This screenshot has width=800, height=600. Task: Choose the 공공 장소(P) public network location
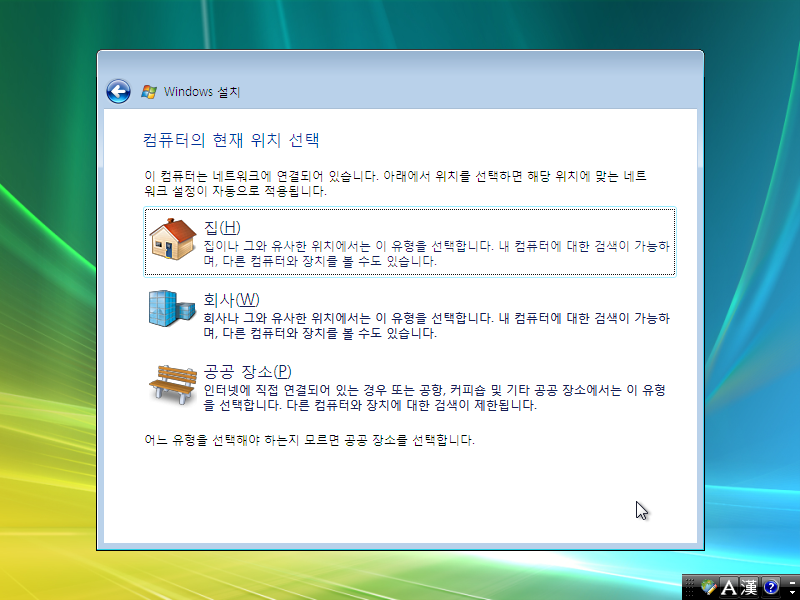tap(410, 386)
